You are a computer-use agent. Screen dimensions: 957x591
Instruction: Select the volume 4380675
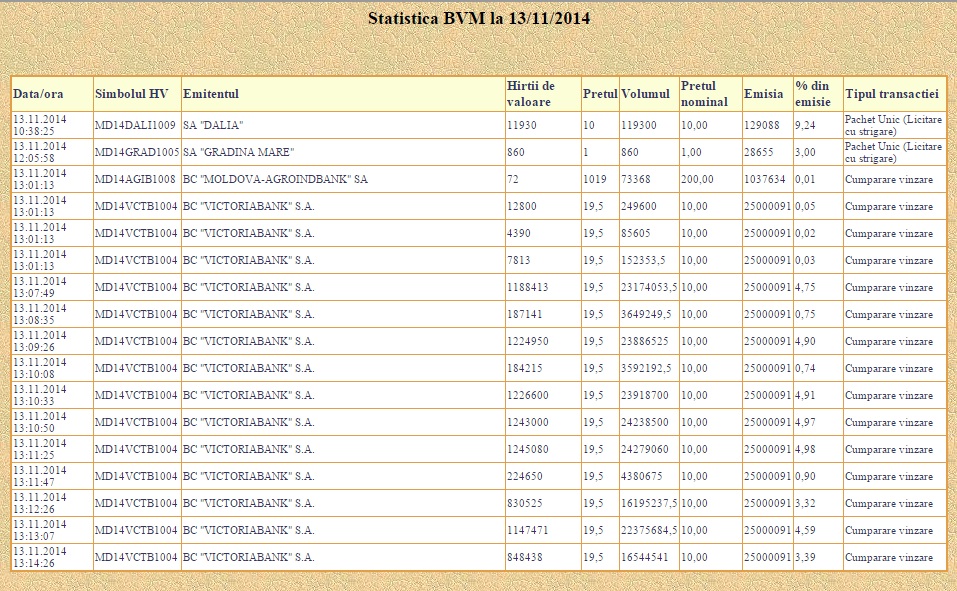[x=641, y=476]
